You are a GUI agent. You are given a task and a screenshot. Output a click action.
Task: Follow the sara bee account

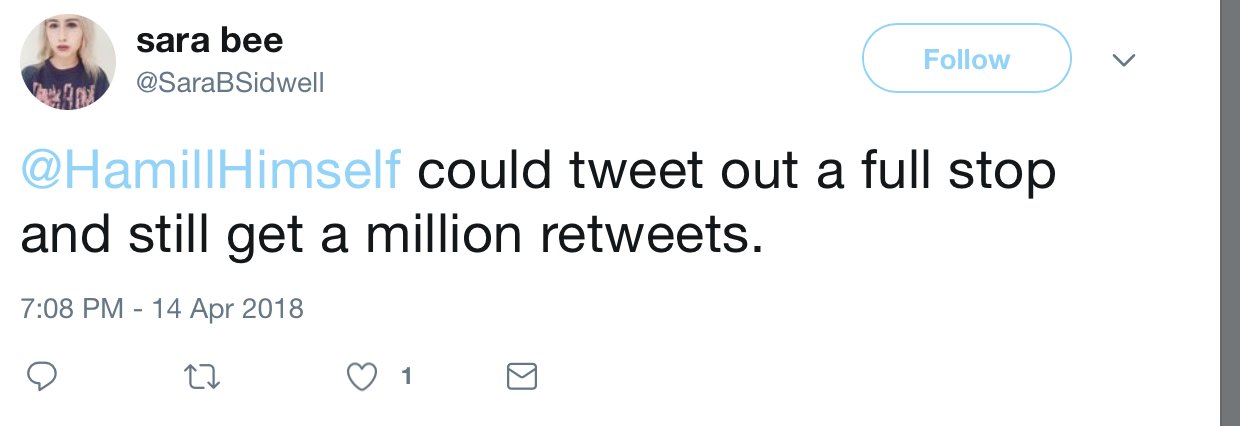tap(966, 60)
